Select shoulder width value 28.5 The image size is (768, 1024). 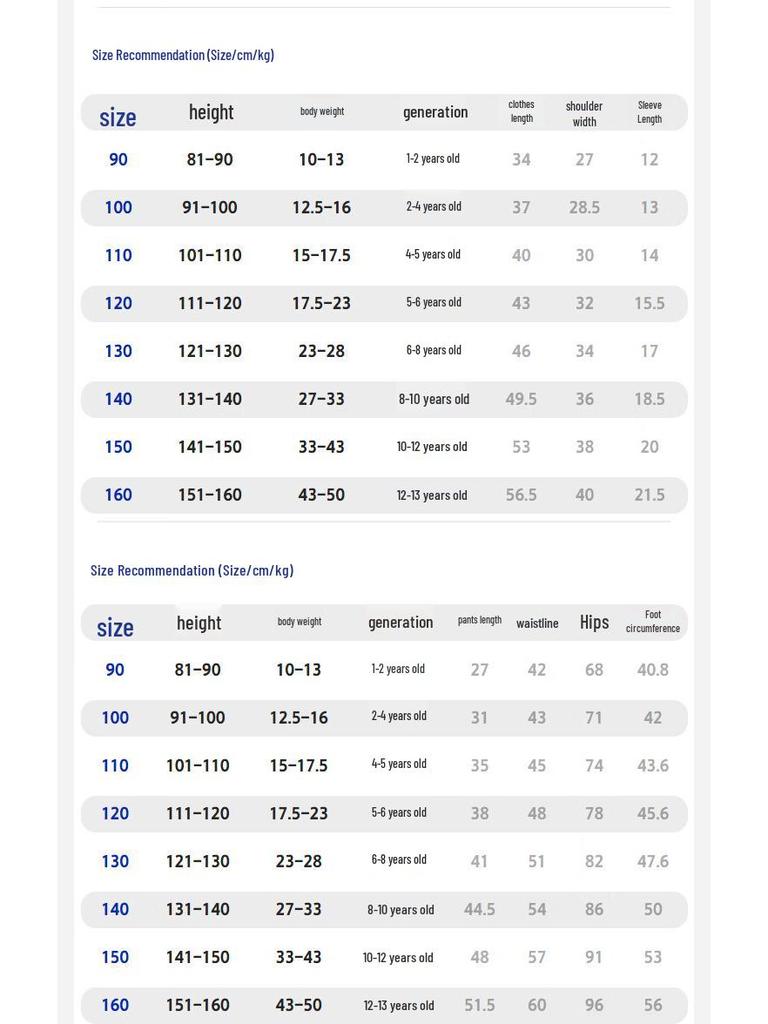[x=584, y=208]
